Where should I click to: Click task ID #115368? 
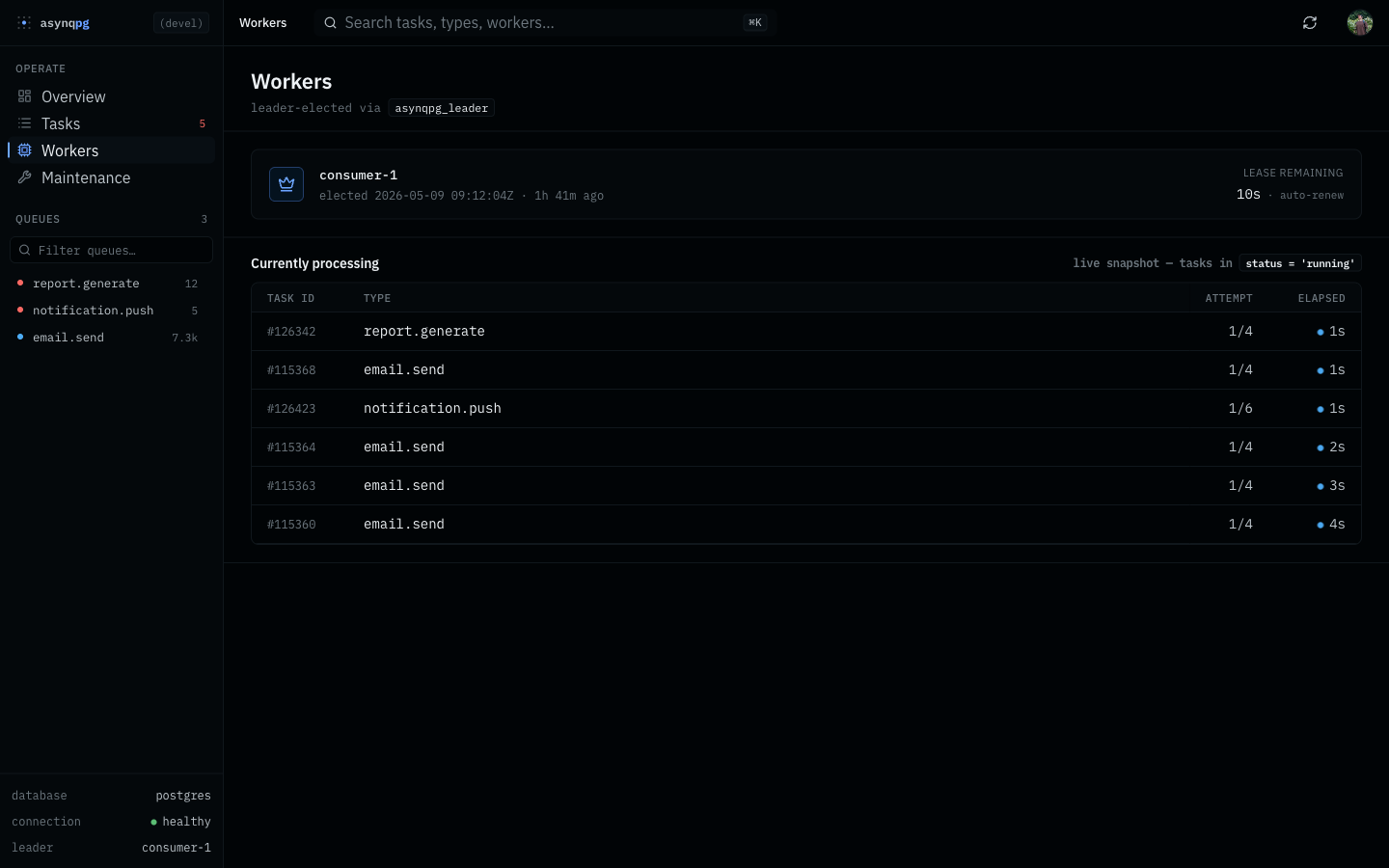[291, 370]
